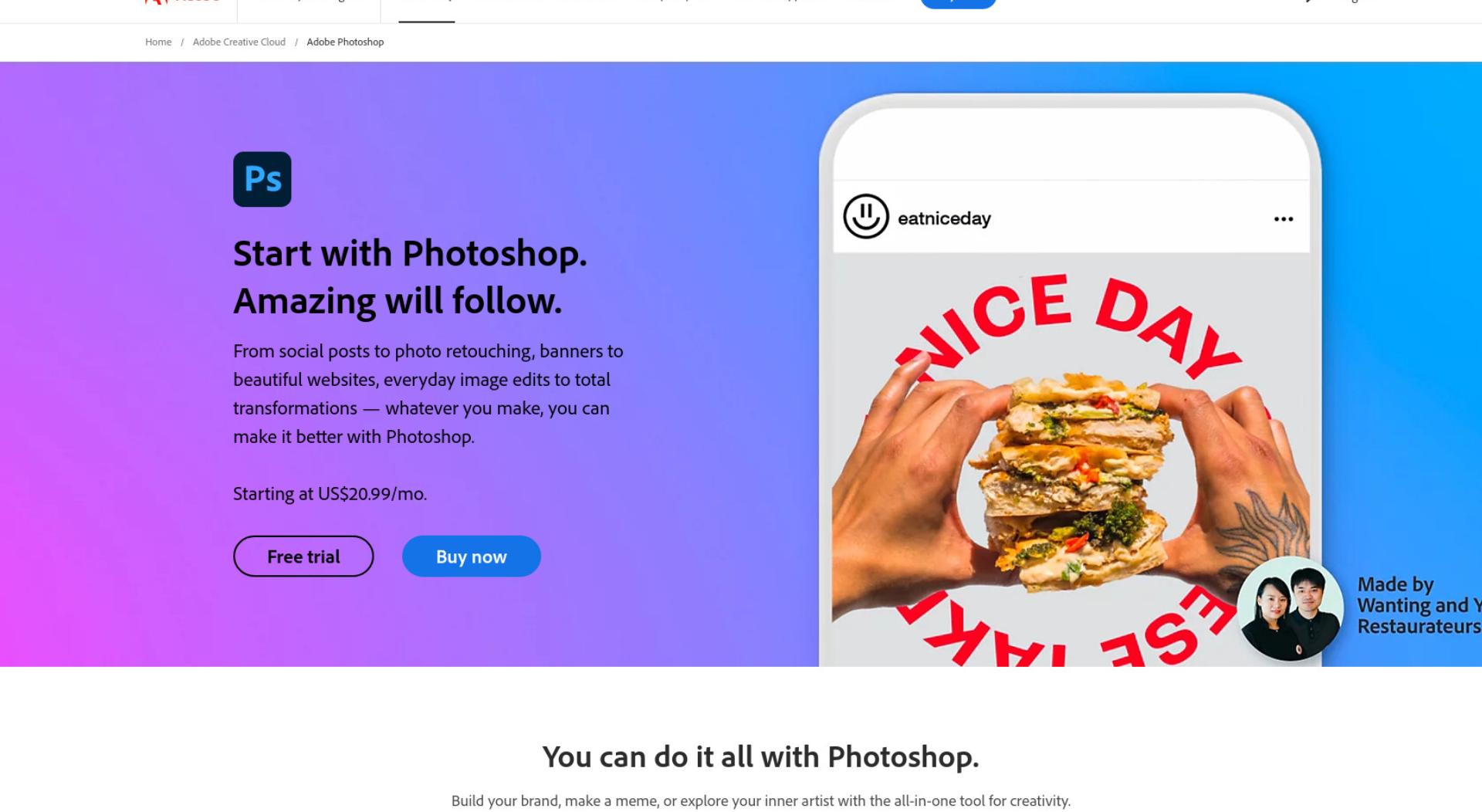Select the Adobe Photoshop breadcrumb item
The width and height of the screenshot is (1482, 812).
pyautogui.click(x=345, y=42)
